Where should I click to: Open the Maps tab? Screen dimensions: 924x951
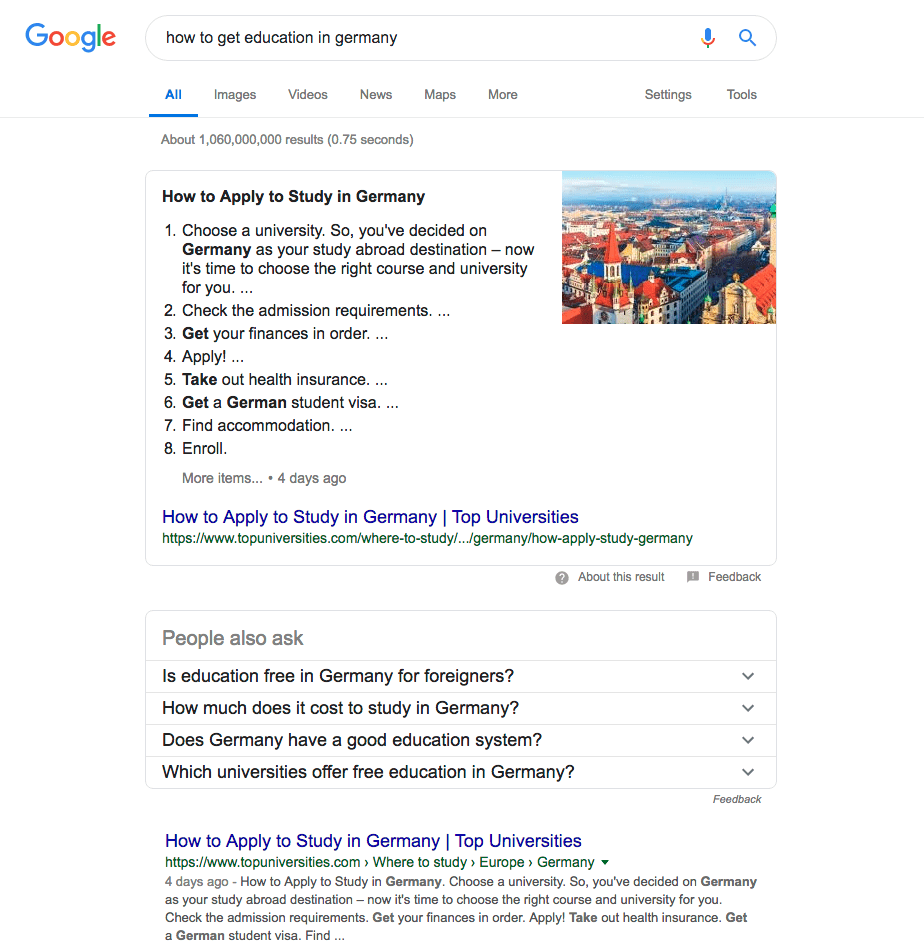pos(440,95)
